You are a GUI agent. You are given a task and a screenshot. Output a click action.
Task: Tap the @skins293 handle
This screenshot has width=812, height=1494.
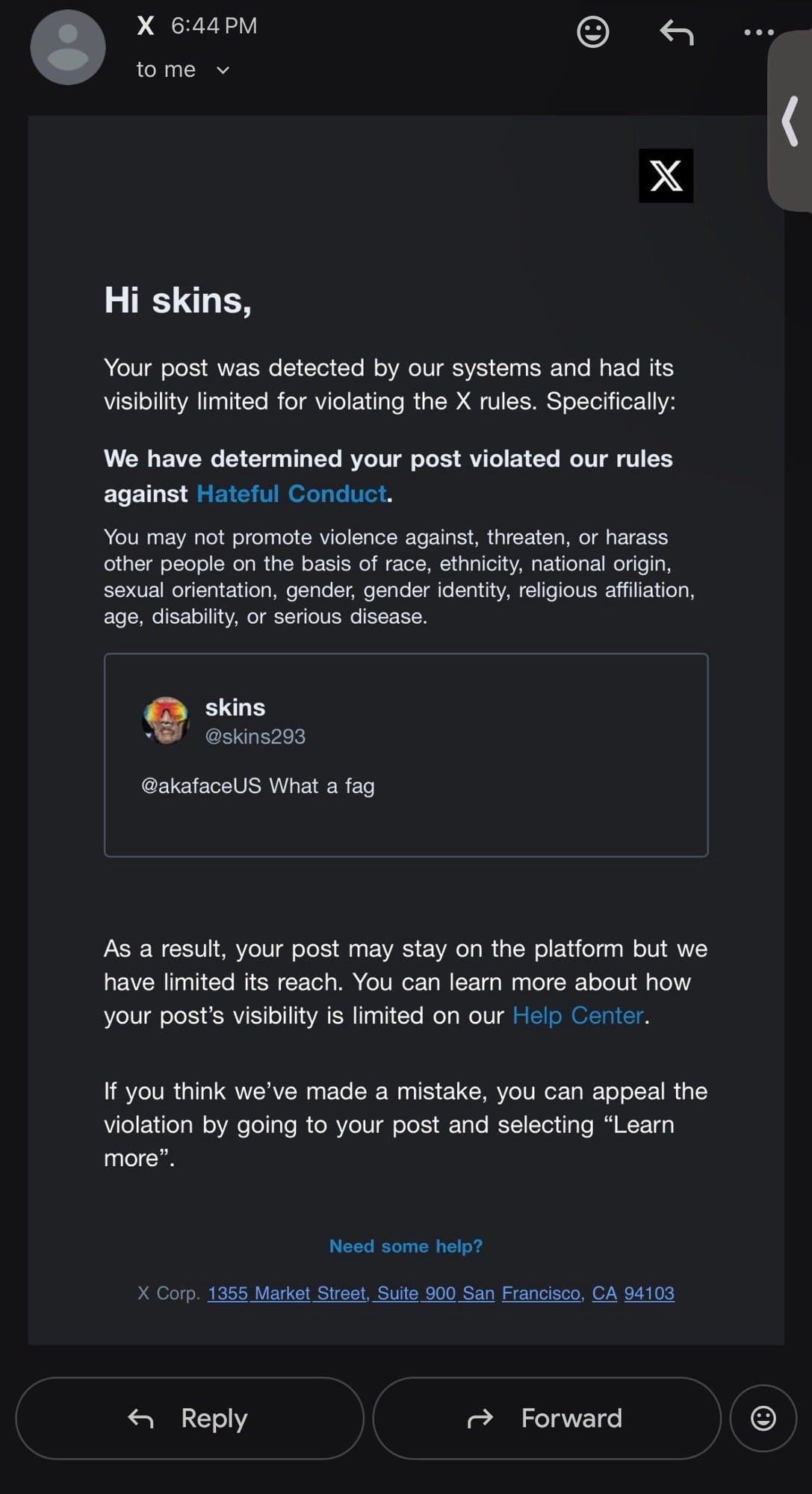(255, 737)
